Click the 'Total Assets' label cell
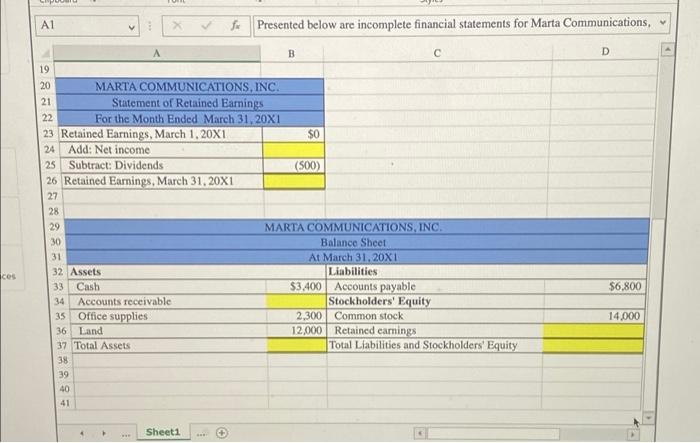The image size is (700, 443). click(170, 345)
